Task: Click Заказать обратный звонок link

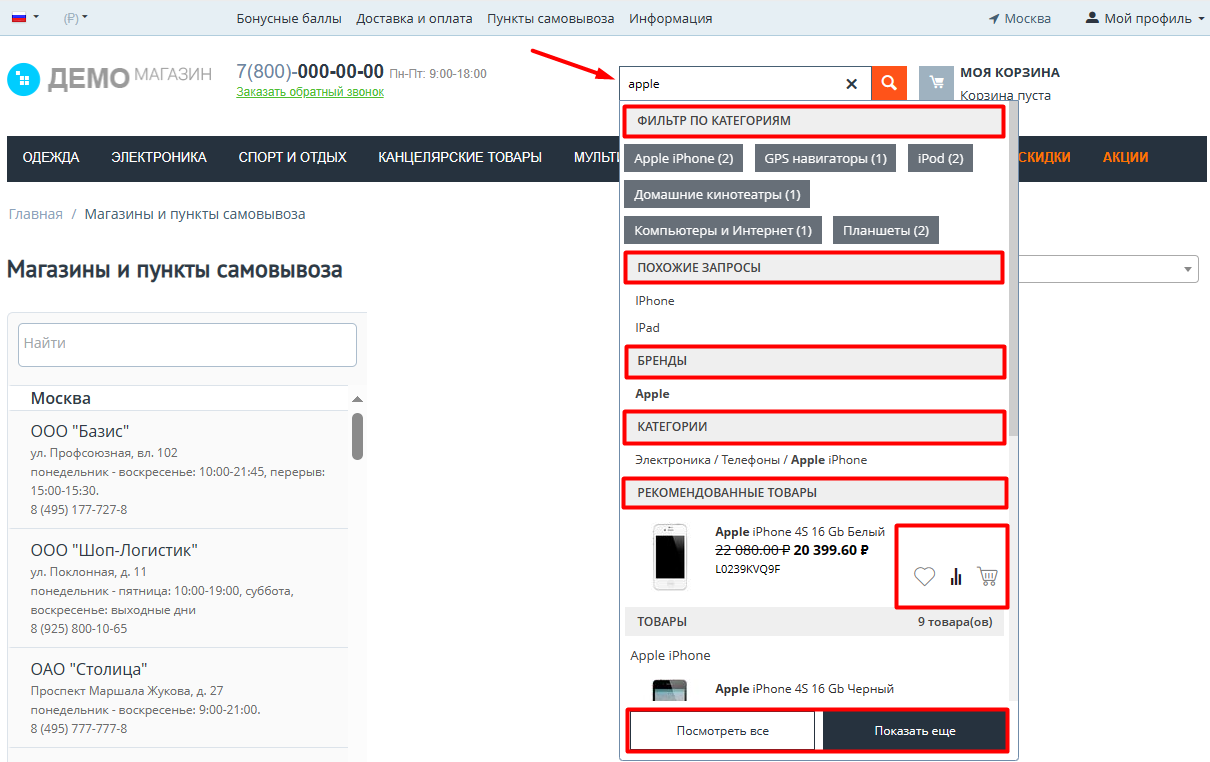Action: coord(310,92)
